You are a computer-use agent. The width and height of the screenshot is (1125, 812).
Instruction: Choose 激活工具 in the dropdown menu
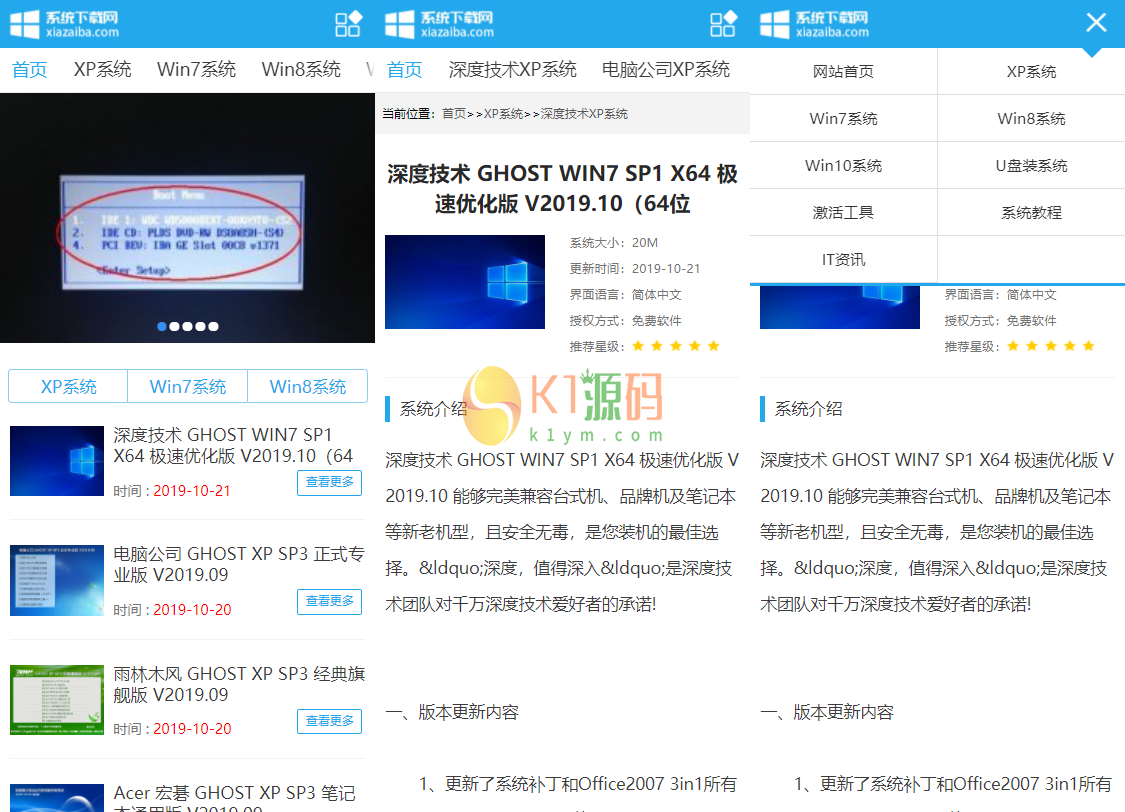pos(844,212)
